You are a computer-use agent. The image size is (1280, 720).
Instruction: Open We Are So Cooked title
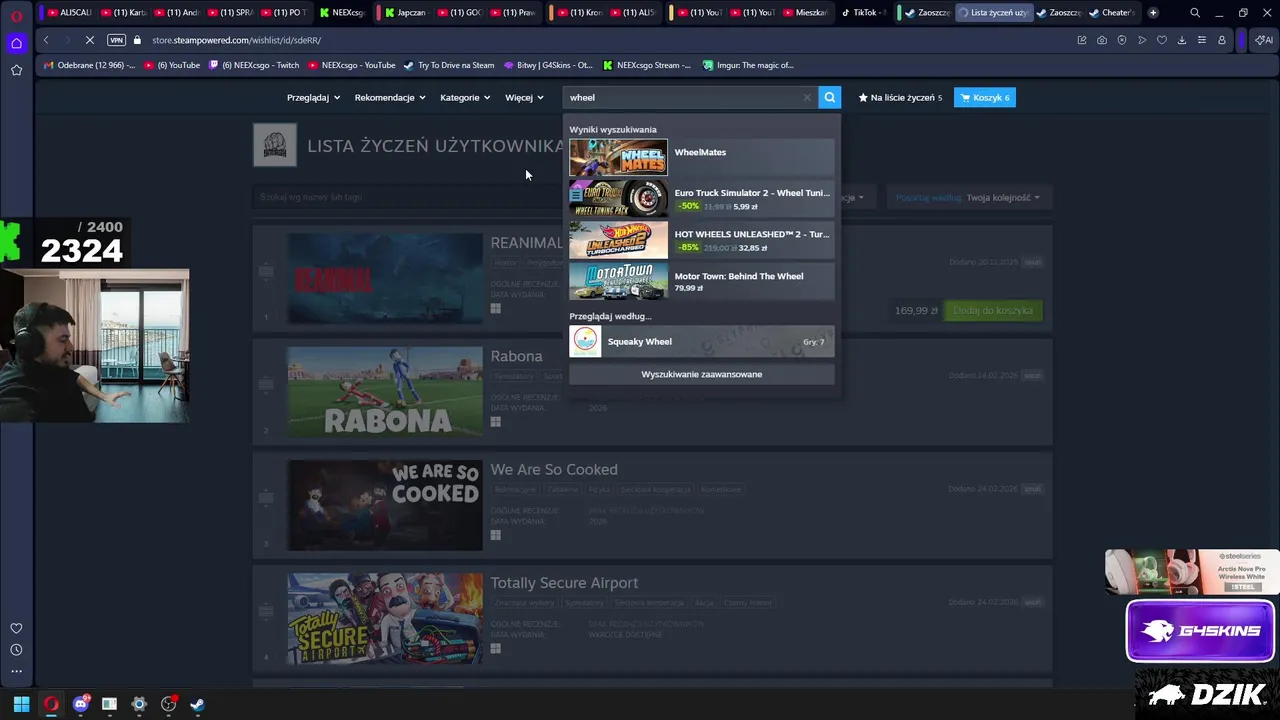[554, 469]
